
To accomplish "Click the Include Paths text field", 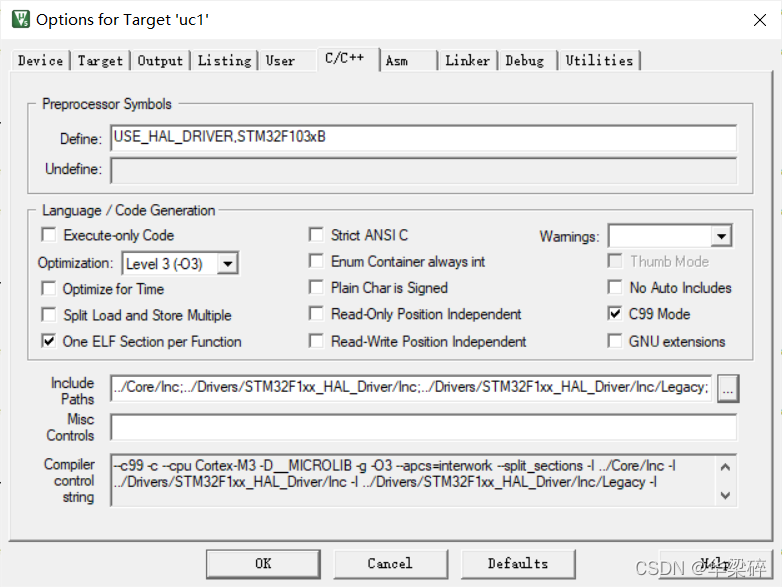I will coord(411,388).
